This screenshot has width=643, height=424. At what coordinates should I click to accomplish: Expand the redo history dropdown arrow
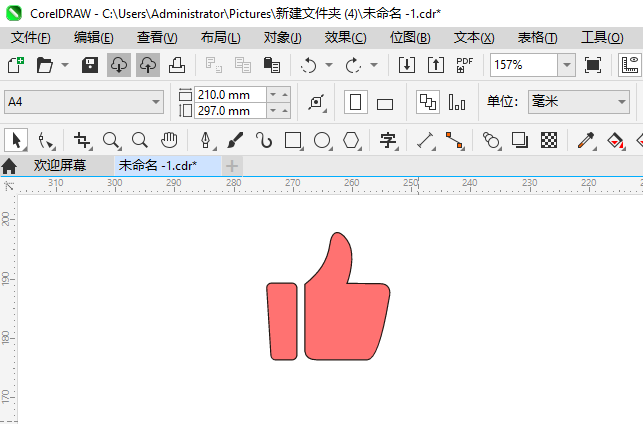pos(374,65)
